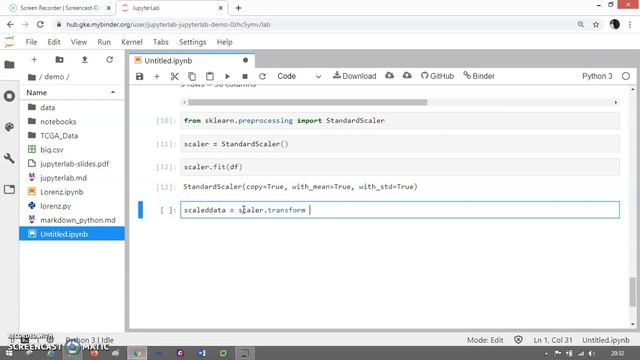Upload files with the upload arrow icon
The image size is (640, 360).
84,60
